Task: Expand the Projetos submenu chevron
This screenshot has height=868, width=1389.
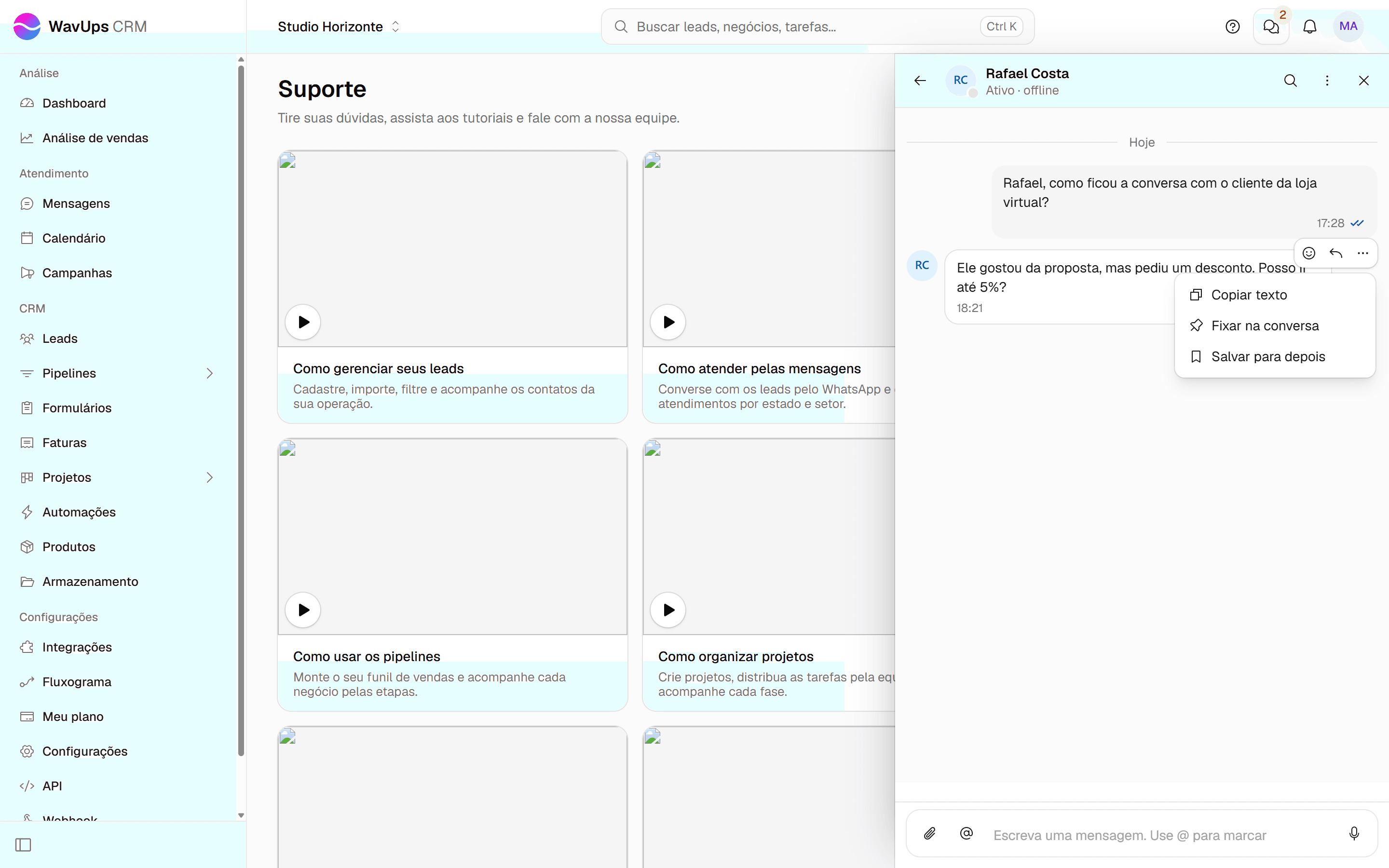Action: coord(209,477)
